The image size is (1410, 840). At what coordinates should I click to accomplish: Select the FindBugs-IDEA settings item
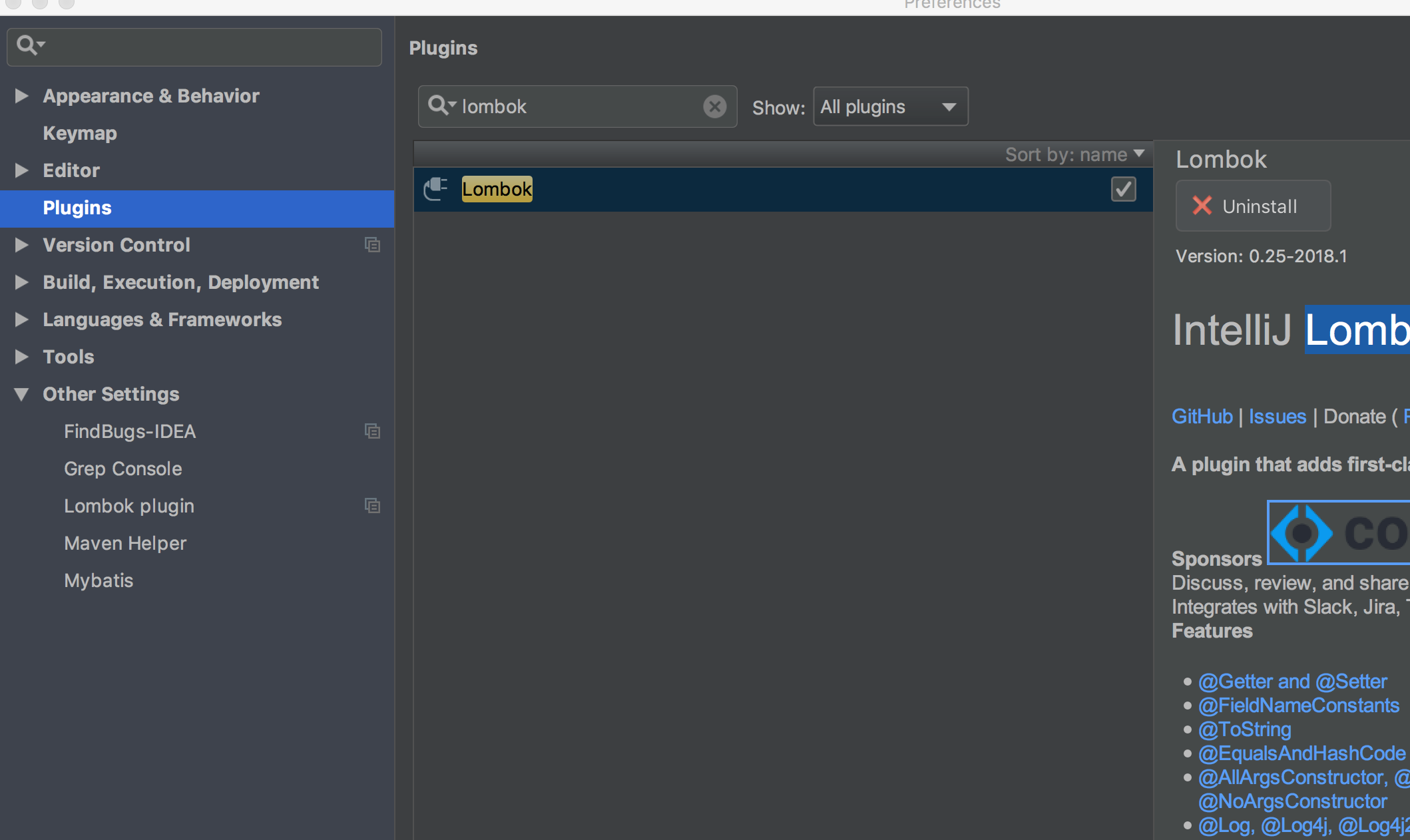[129, 431]
